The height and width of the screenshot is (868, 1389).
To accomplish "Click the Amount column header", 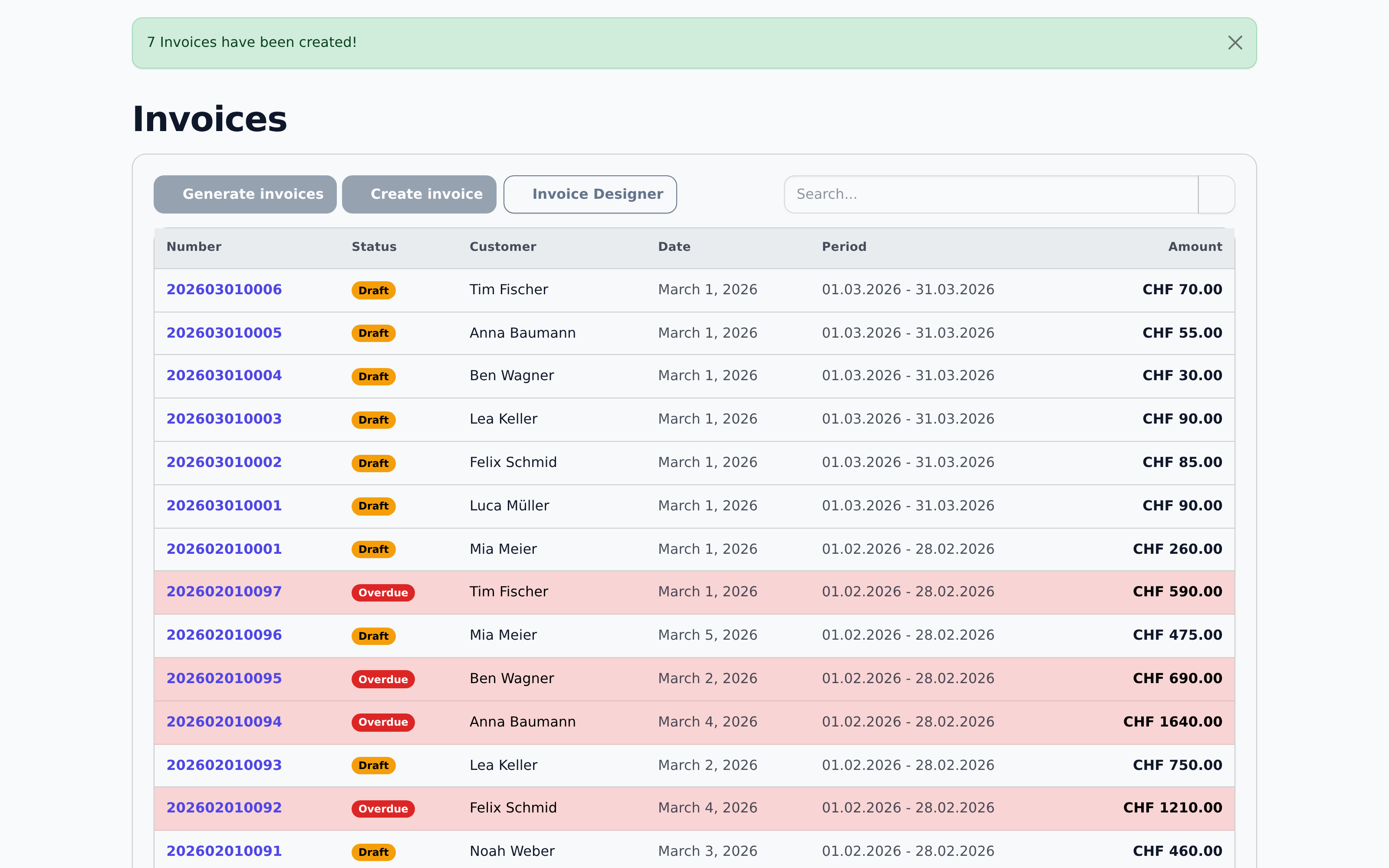I will click(x=1195, y=247).
